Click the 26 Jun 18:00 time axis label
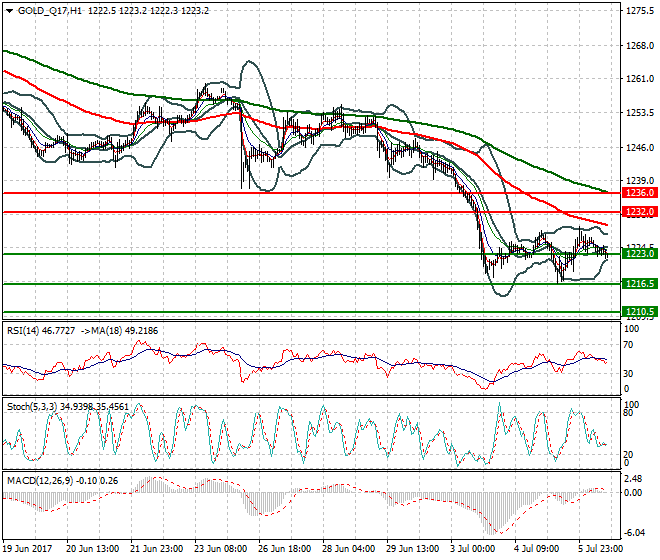 (x=285, y=549)
